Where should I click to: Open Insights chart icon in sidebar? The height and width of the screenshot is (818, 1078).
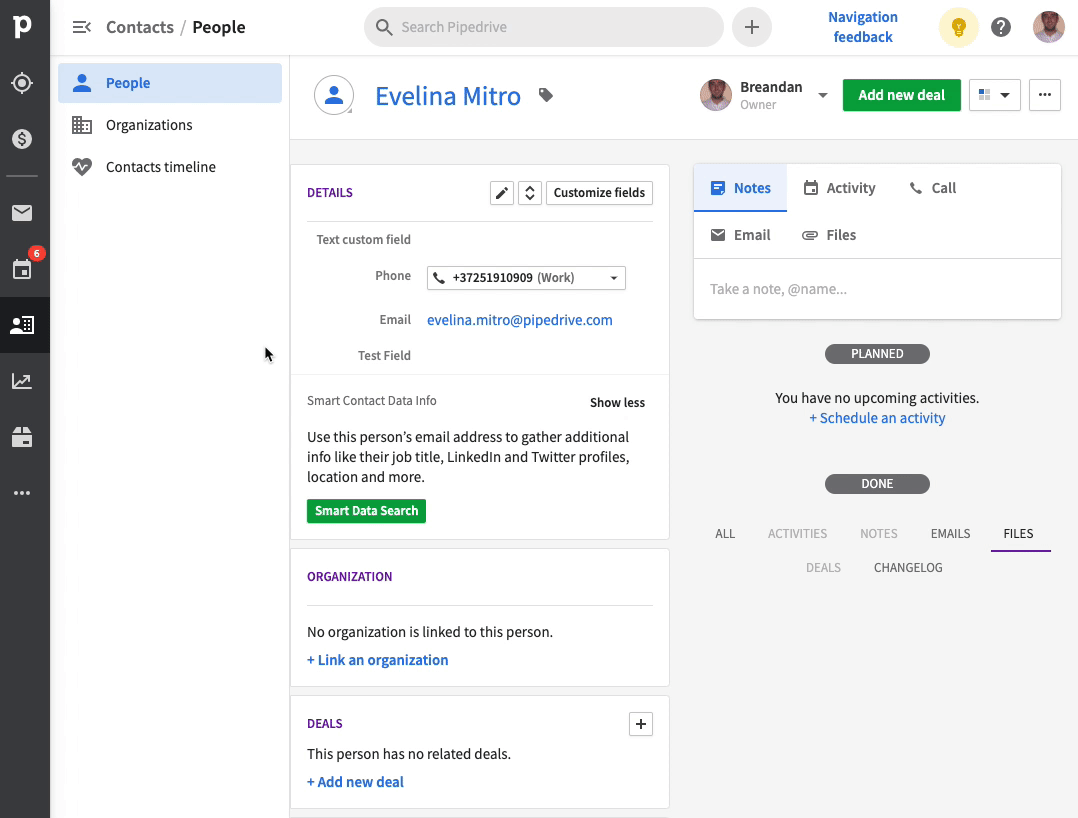22,381
